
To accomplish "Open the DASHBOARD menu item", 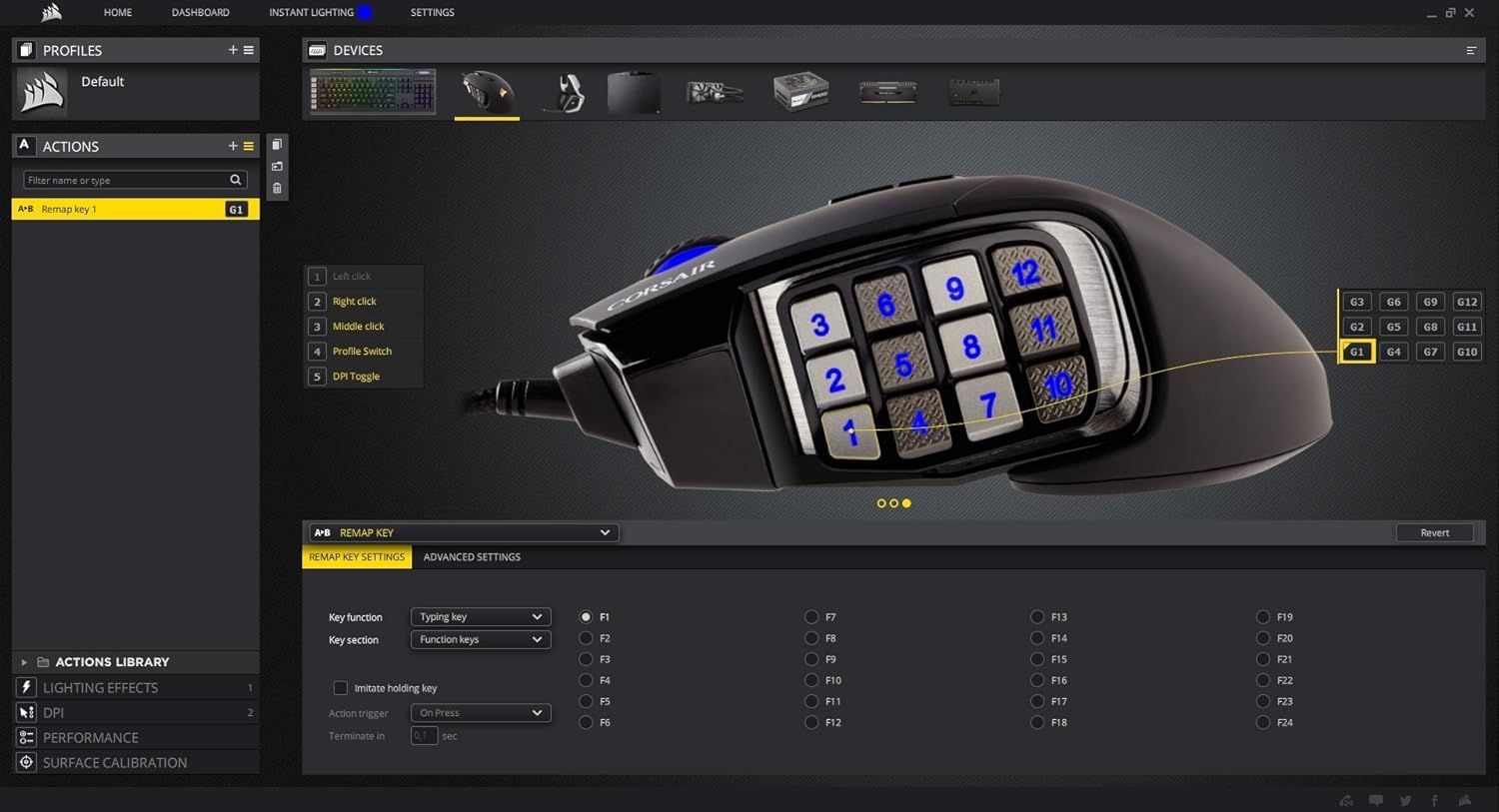I will pyautogui.click(x=200, y=12).
